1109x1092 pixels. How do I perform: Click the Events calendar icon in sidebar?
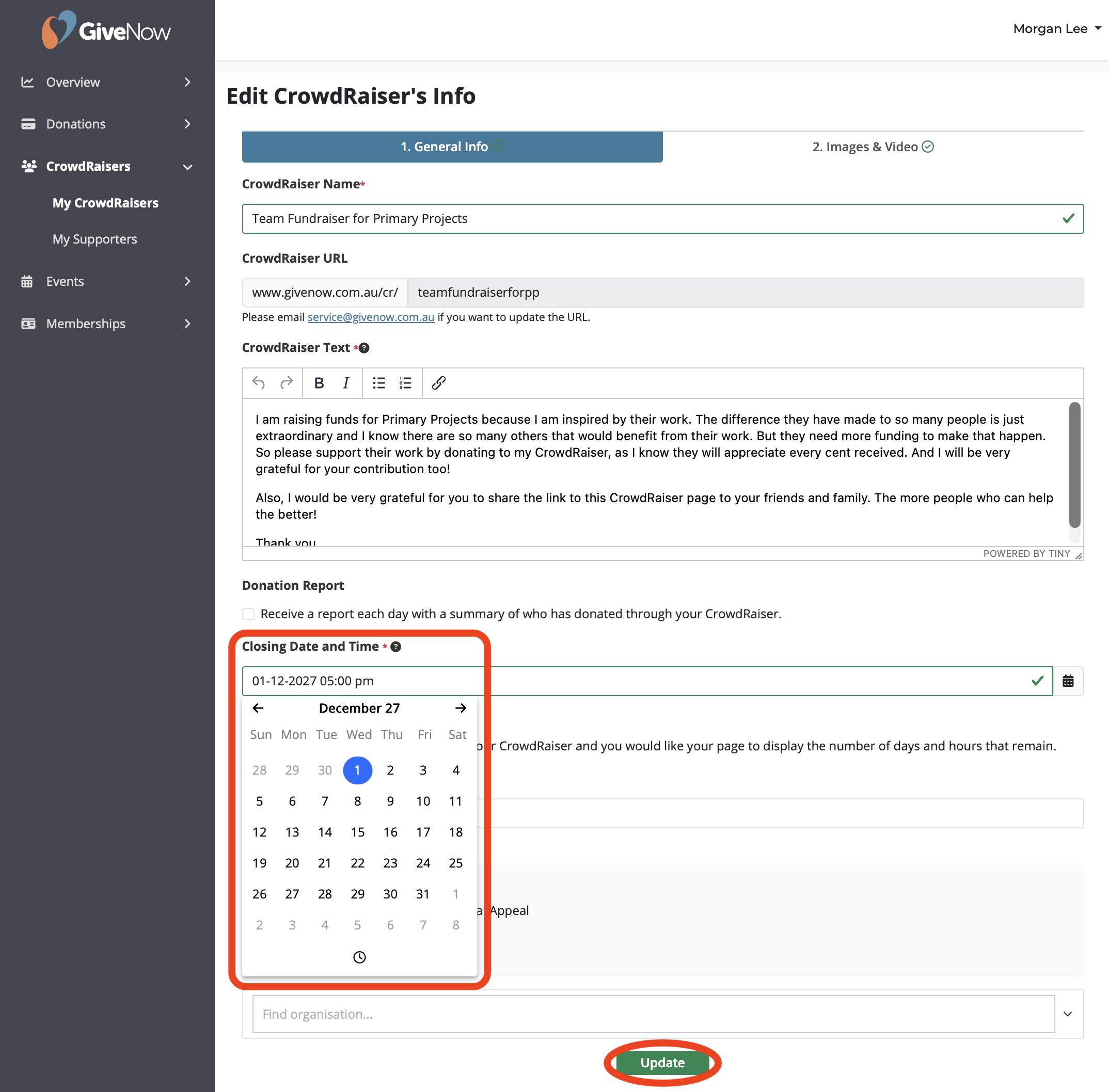[27, 282]
